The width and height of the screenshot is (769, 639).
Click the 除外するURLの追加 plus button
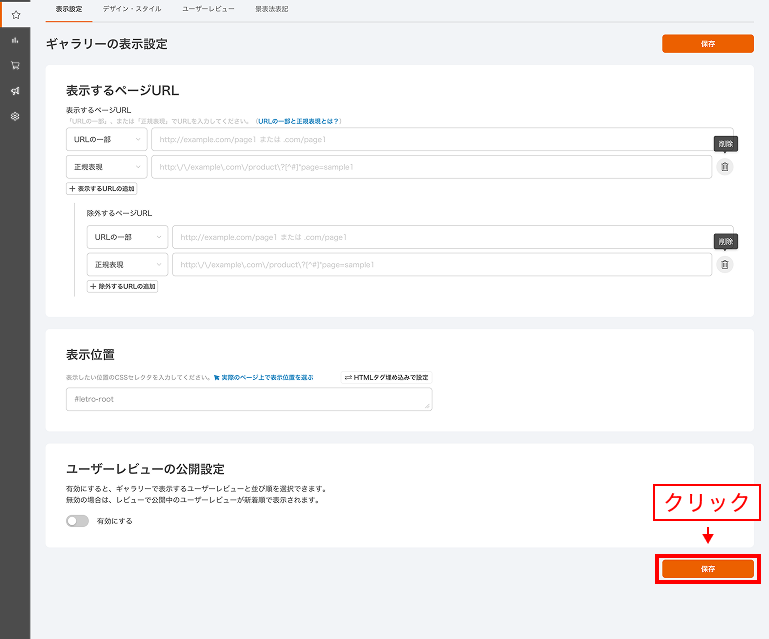point(122,286)
